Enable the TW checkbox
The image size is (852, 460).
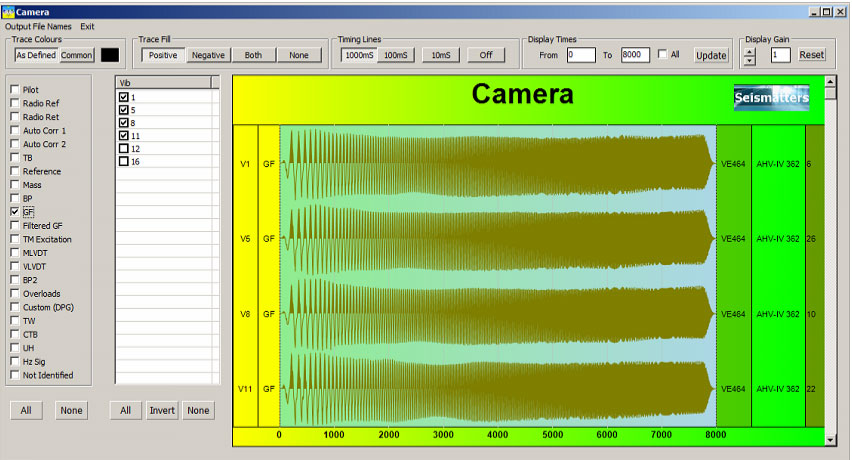pyautogui.click(x=15, y=320)
